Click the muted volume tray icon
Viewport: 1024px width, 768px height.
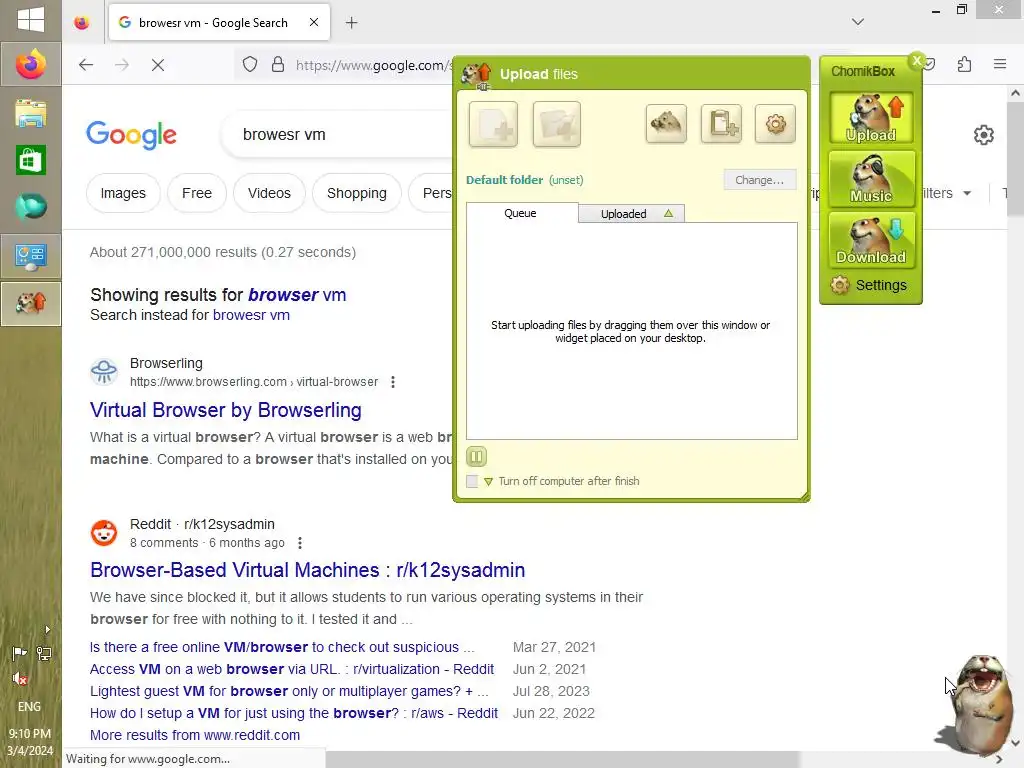(20, 679)
